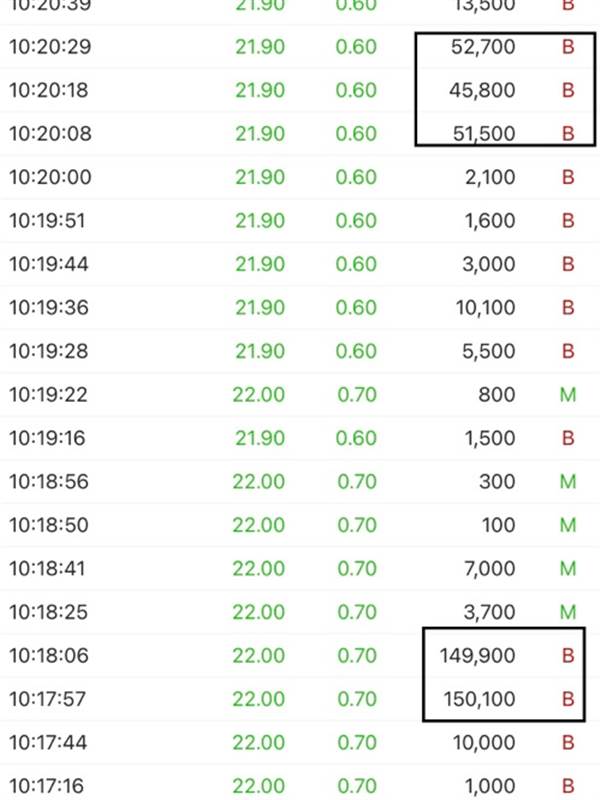Click the 5,500 volume trade
Screen dimensions: 600x800
(x=488, y=351)
